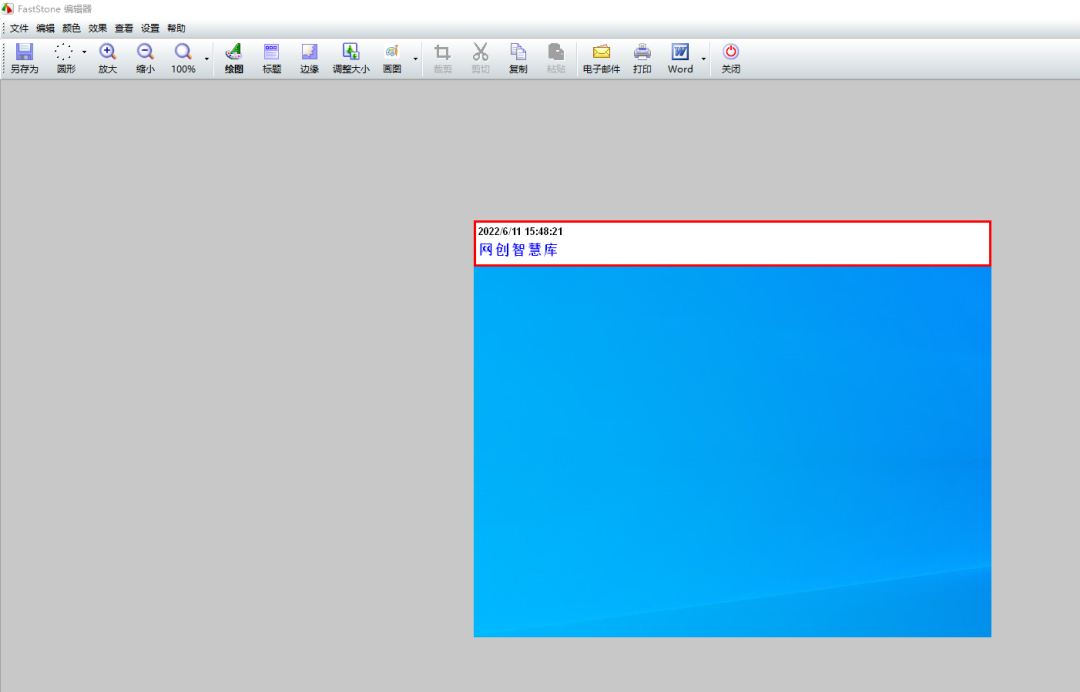Screen dimensions: 1080x692
Task: Zoom out with the 缩小 magnifier
Action: pyautogui.click(x=145, y=59)
